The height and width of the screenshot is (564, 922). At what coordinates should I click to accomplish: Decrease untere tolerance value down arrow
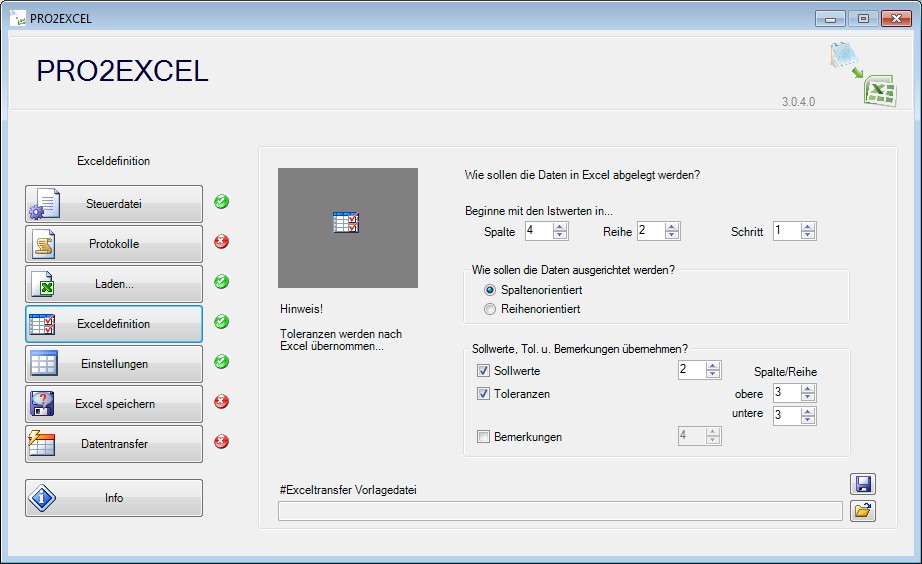(x=809, y=420)
